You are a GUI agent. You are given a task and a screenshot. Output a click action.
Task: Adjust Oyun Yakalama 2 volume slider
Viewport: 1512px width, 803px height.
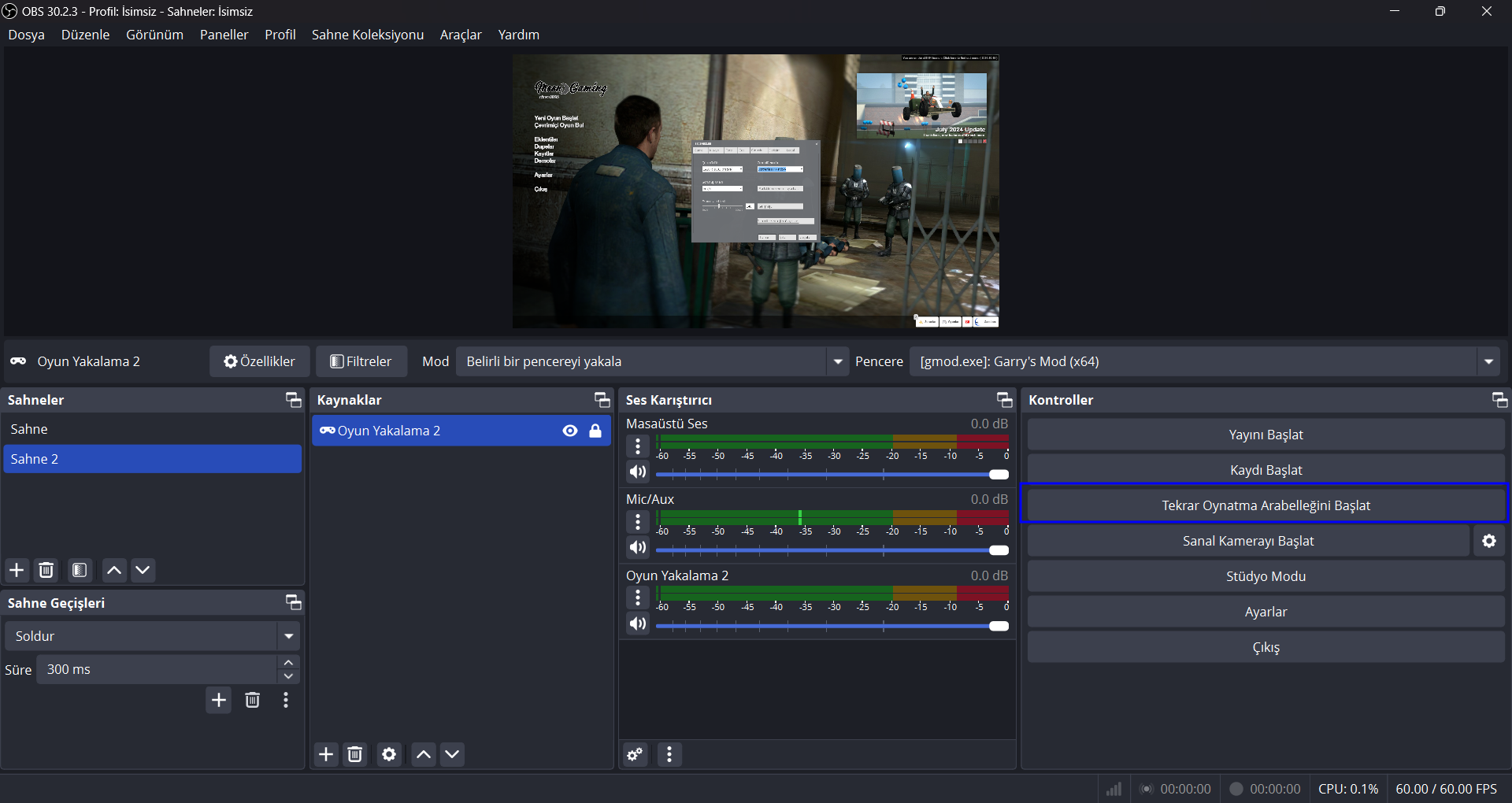click(832, 626)
